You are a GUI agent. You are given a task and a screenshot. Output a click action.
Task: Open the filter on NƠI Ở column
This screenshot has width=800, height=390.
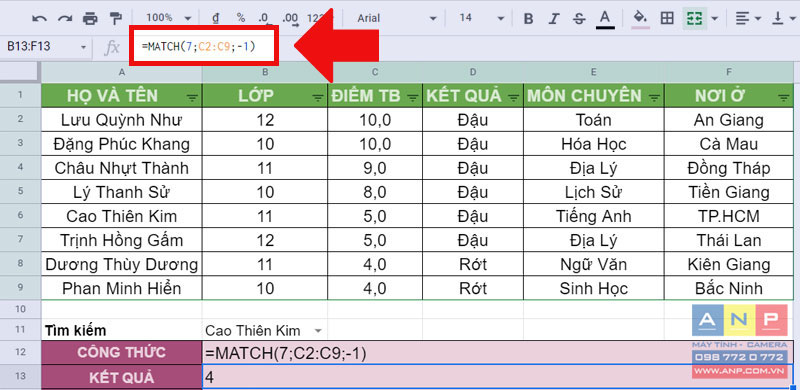(x=784, y=98)
